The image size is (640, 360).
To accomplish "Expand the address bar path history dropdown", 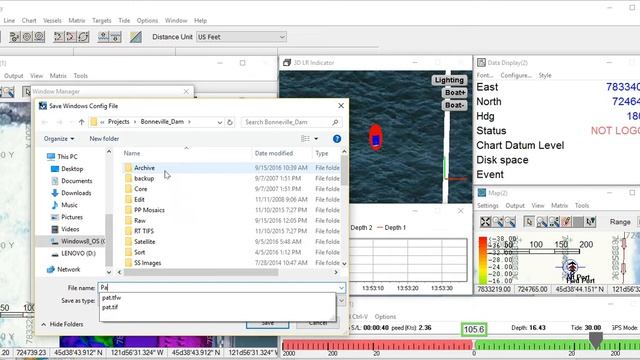I will click(220, 122).
